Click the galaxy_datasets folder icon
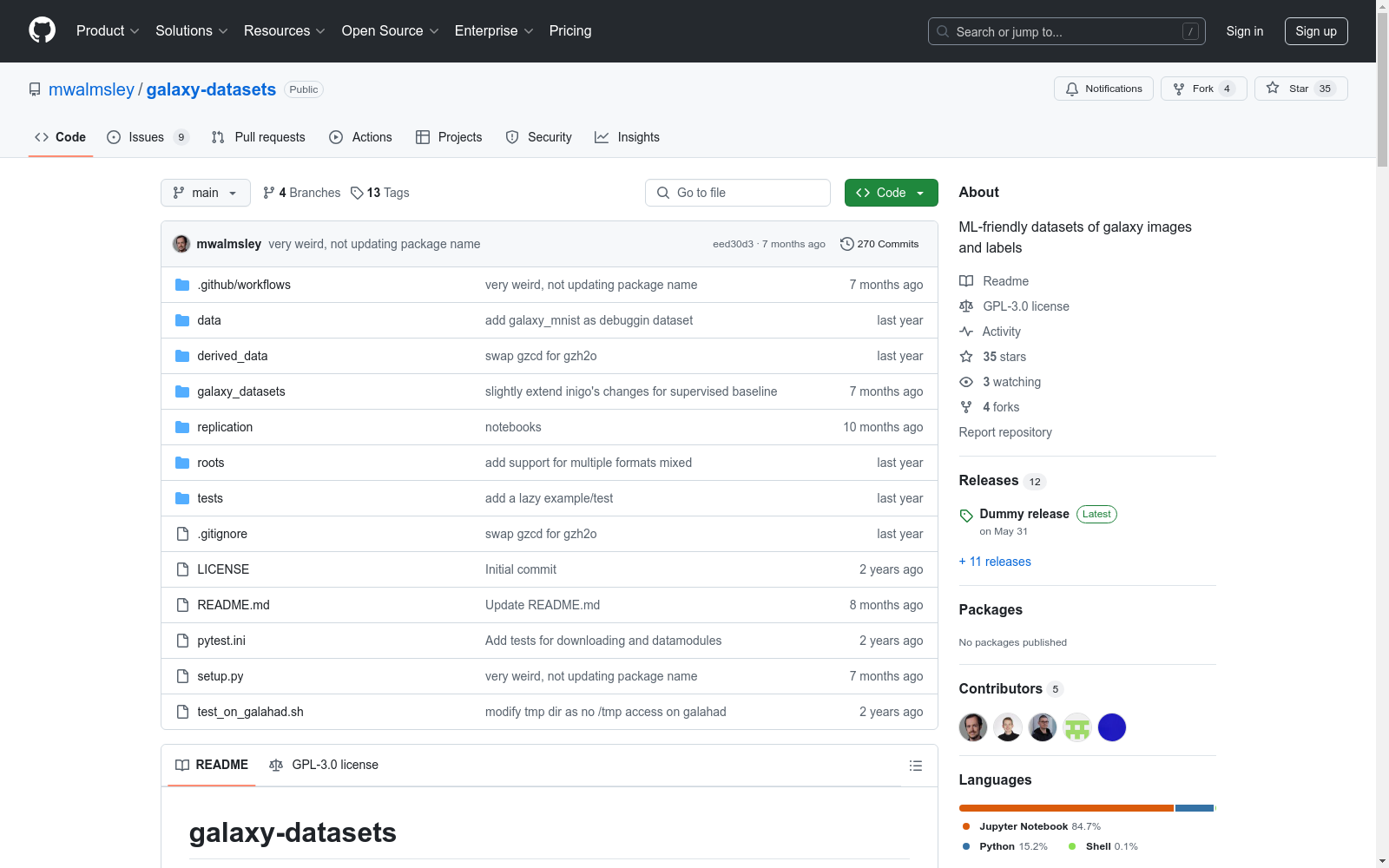The image size is (1389, 868). point(182,391)
